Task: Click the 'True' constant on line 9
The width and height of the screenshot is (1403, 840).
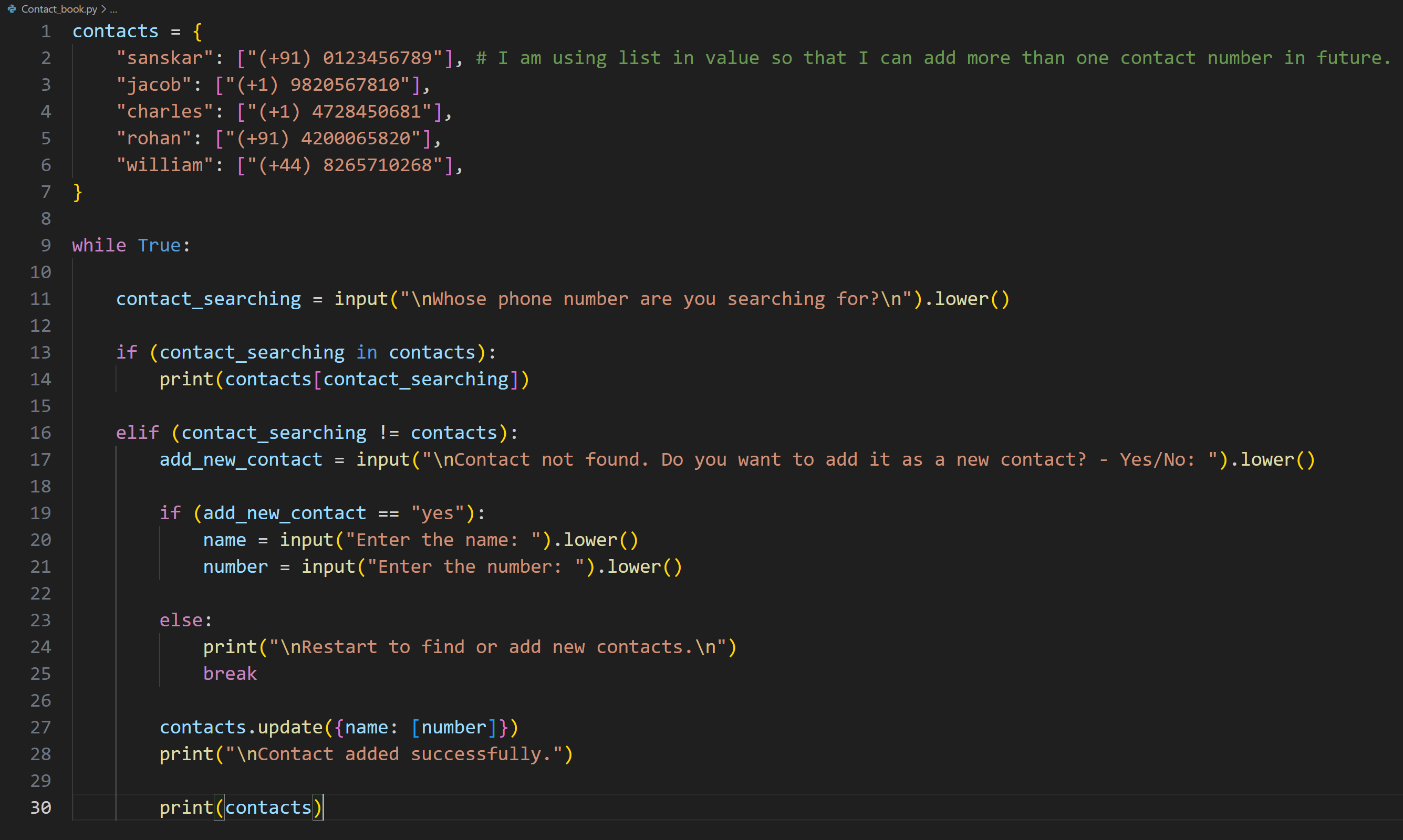Action: (159, 245)
